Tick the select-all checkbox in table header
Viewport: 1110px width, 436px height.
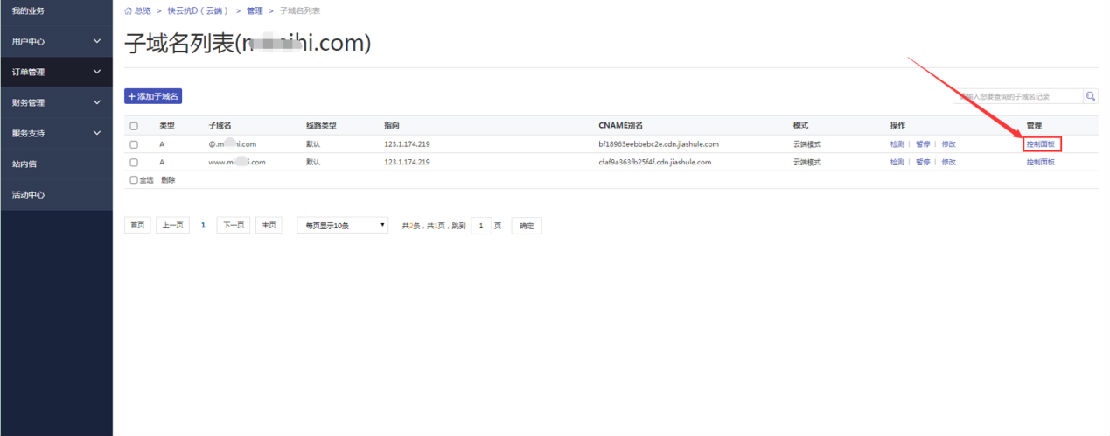click(133, 126)
